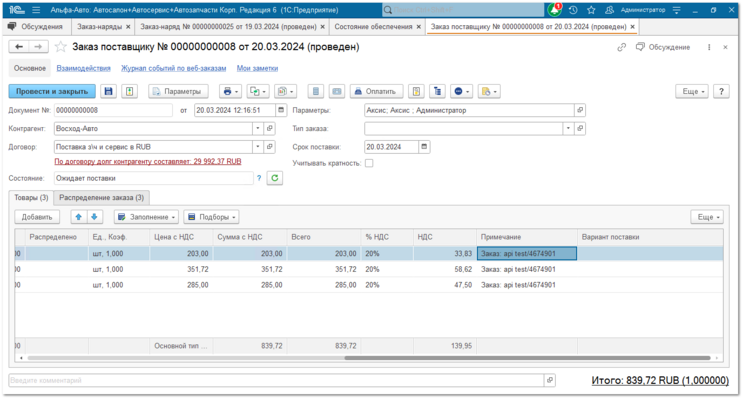The width and height of the screenshot is (743, 399).
Task: Toggle Учитывать кратность checkbox
Action: [369, 163]
